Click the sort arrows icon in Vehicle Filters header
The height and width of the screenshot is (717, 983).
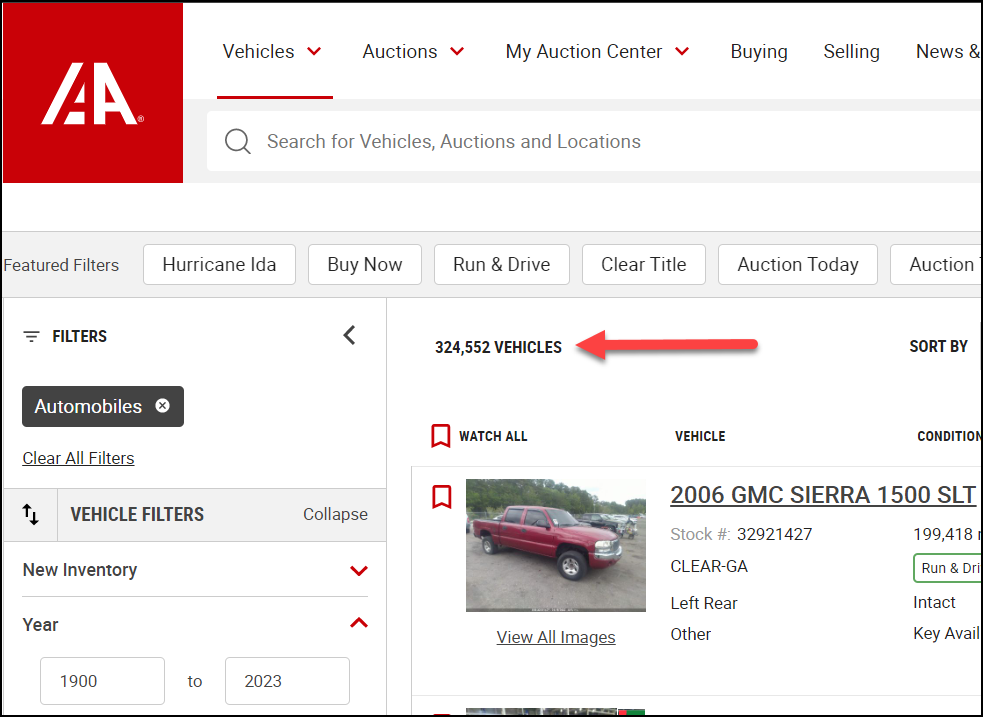pos(31,514)
